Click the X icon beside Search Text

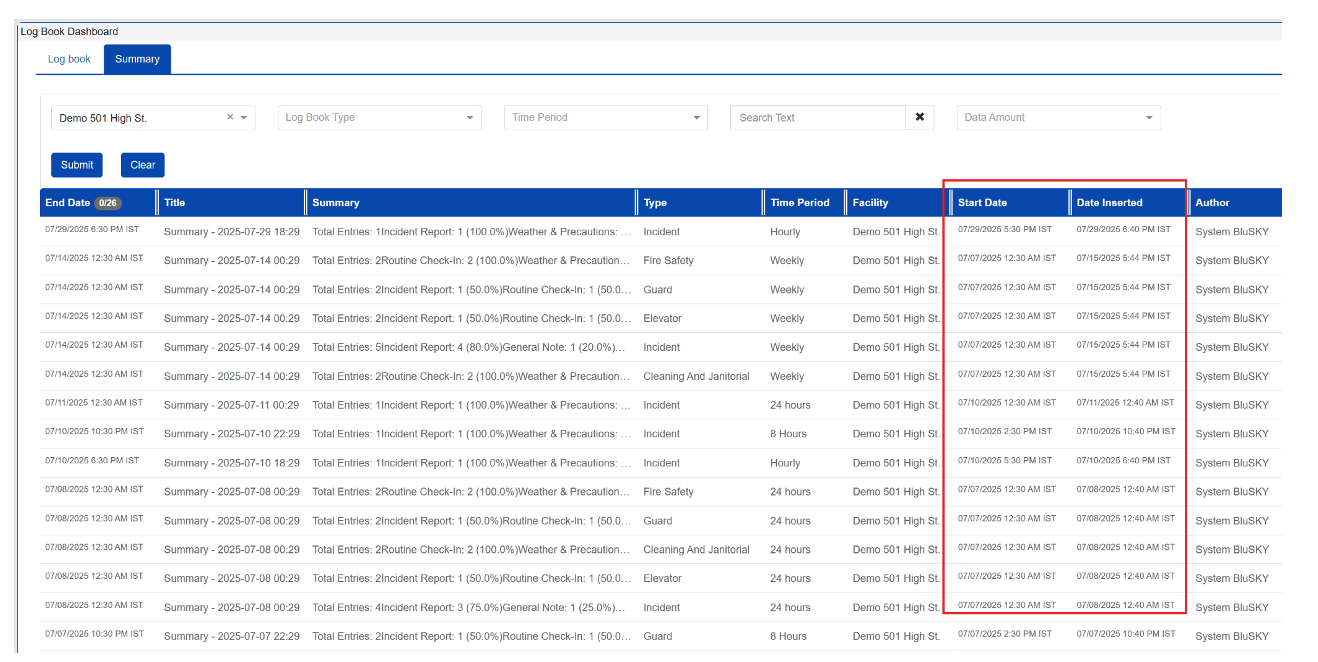click(919, 117)
